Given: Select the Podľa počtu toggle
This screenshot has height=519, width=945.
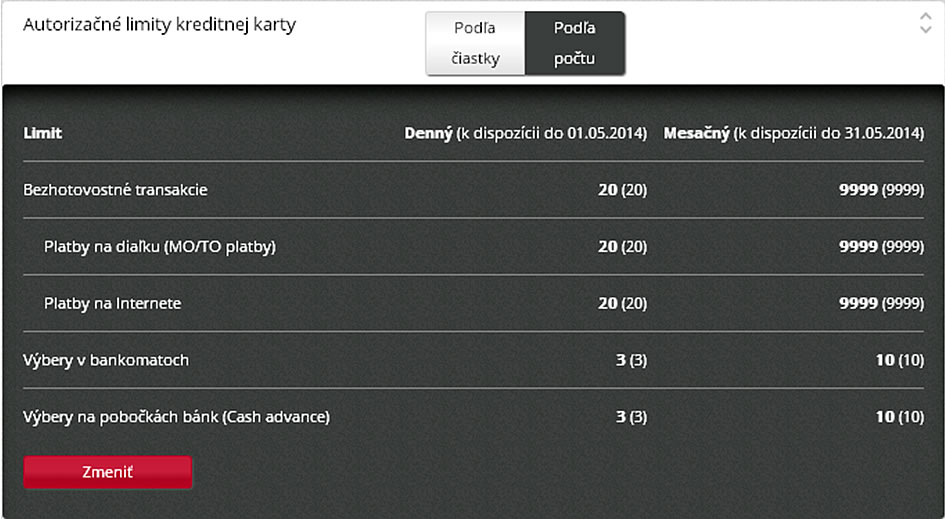Looking at the screenshot, I should point(575,43).
